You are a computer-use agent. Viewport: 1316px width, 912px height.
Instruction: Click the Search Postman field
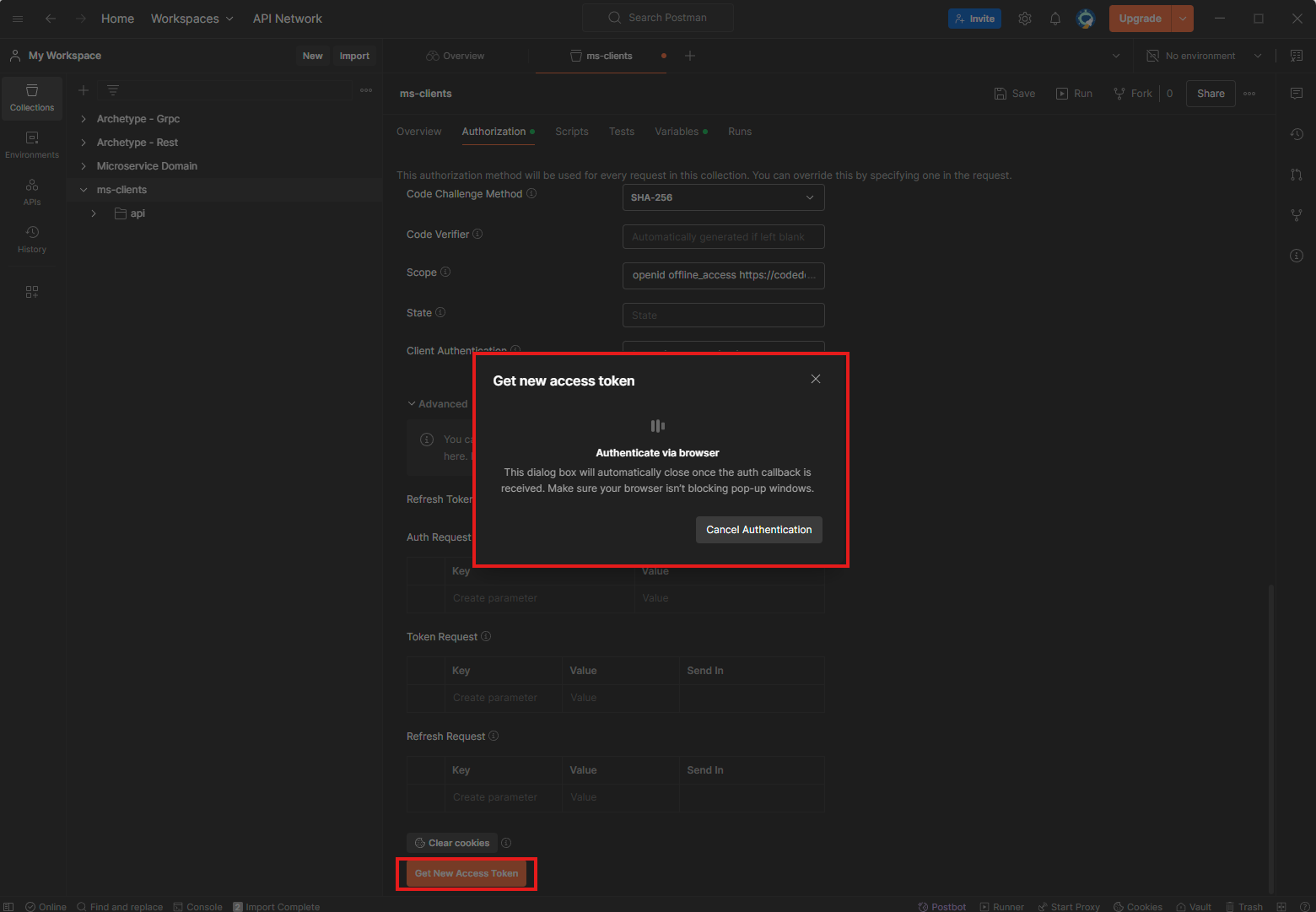click(x=658, y=18)
